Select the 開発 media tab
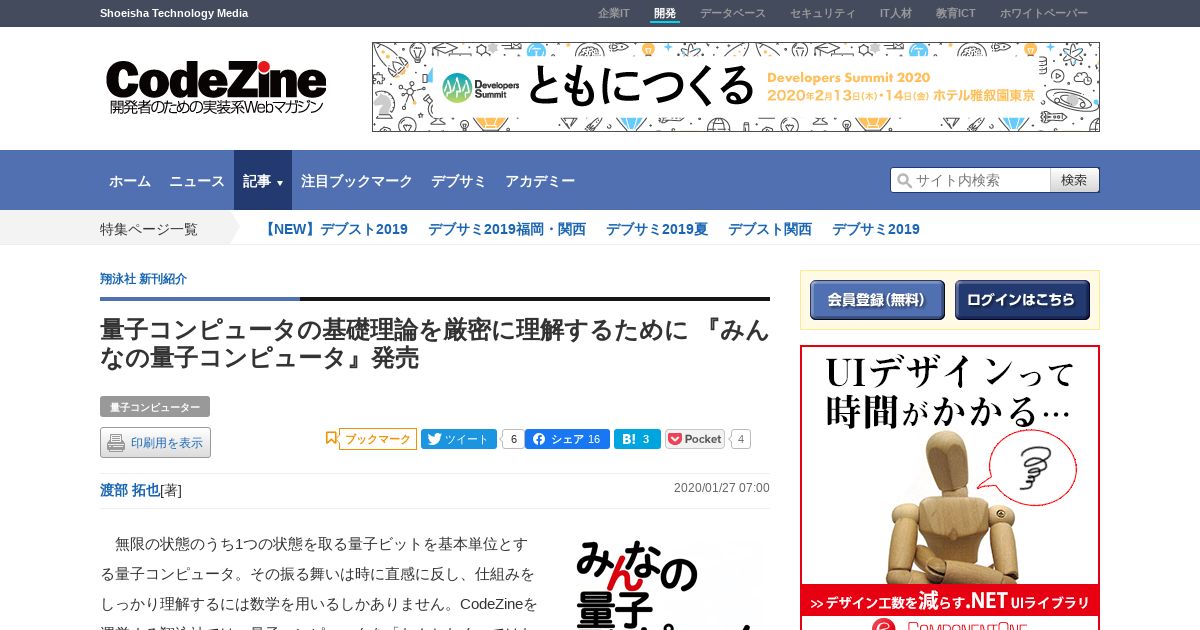The height and width of the screenshot is (630, 1200). pyautogui.click(x=665, y=13)
